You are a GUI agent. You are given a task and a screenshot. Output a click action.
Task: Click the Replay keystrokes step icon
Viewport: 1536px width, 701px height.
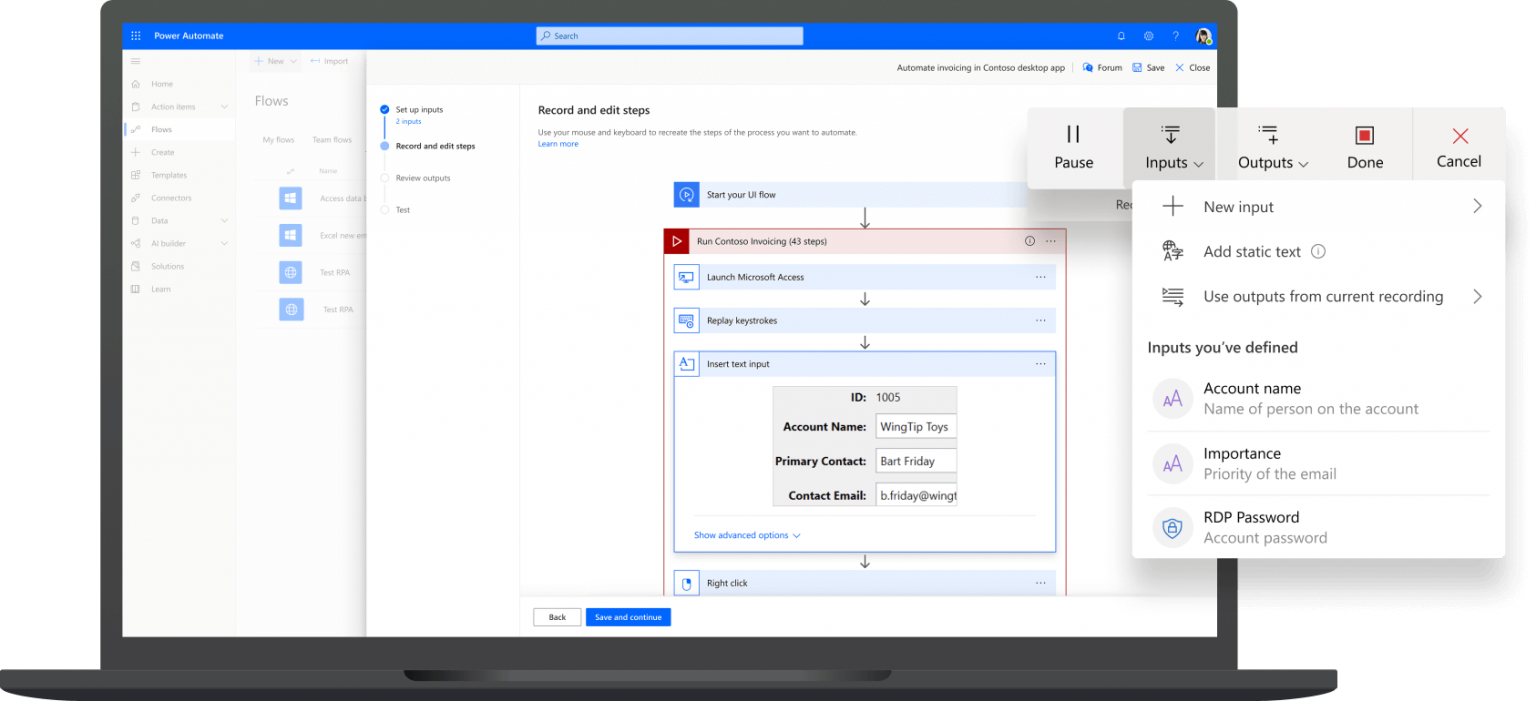pos(686,320)
